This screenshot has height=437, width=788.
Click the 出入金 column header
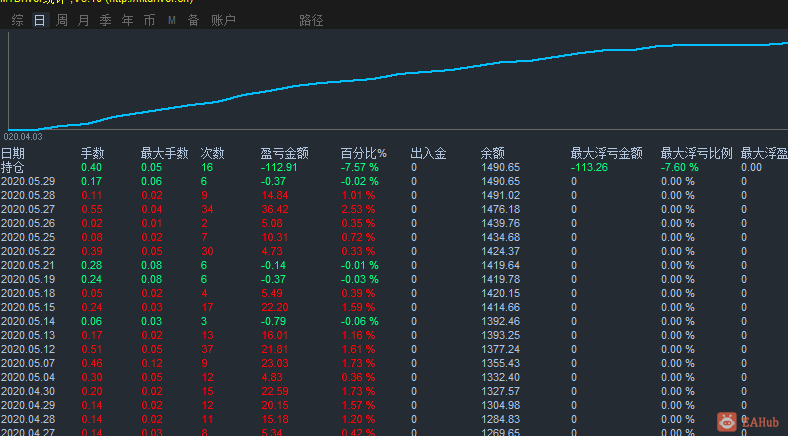point(428,153)
